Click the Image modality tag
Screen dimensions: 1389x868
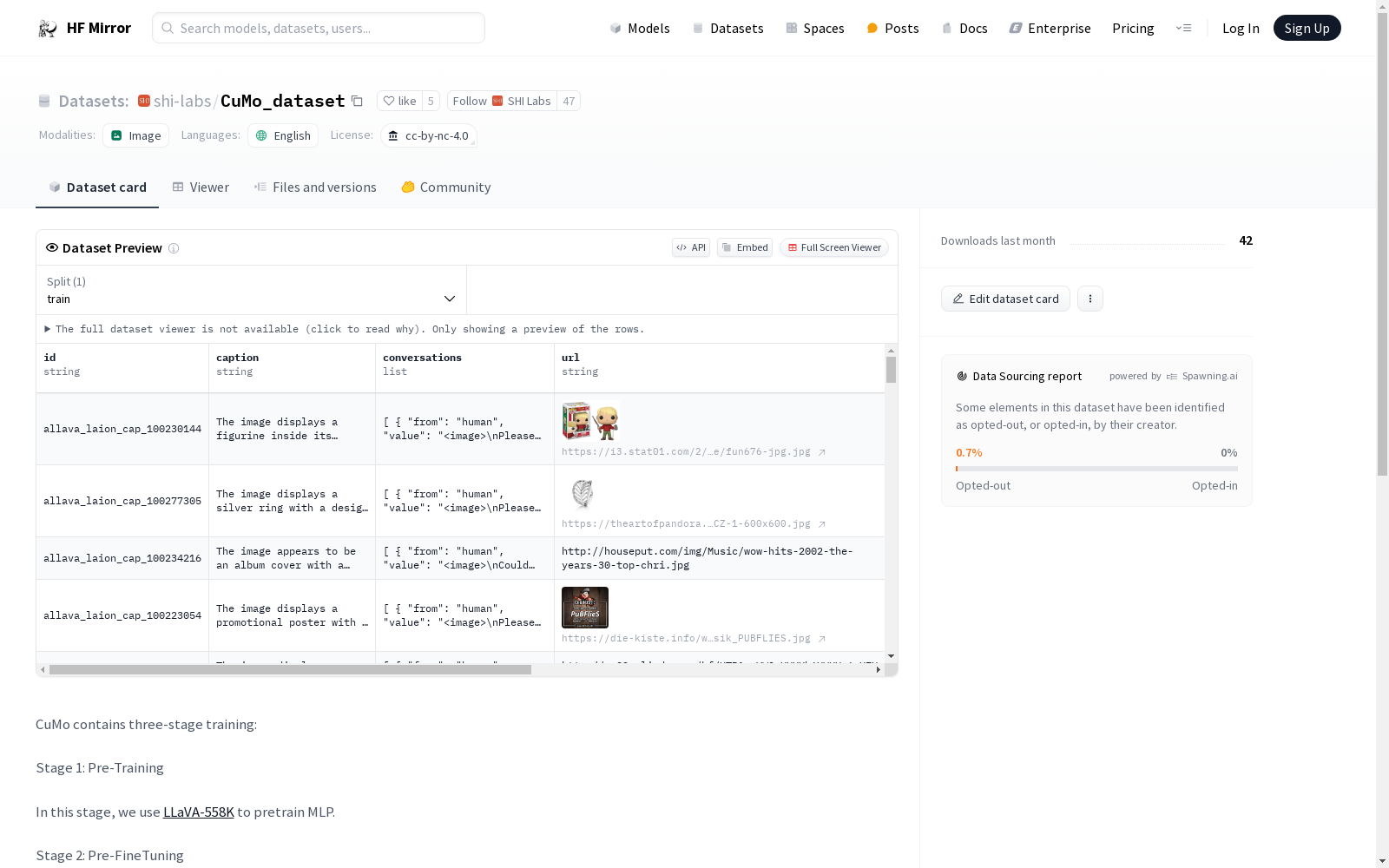[135, 135]
